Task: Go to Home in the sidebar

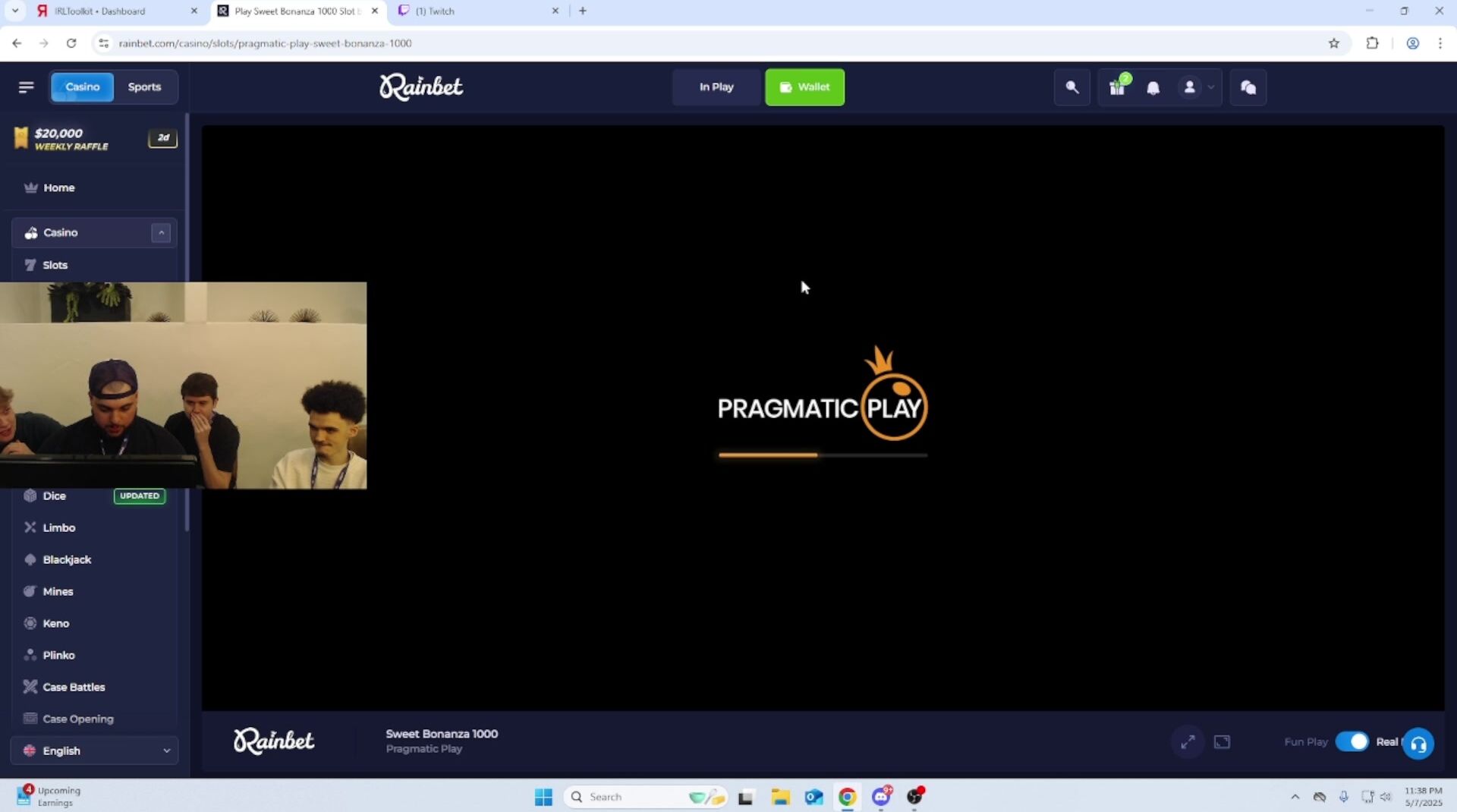Action: click(x=59, y=187)
